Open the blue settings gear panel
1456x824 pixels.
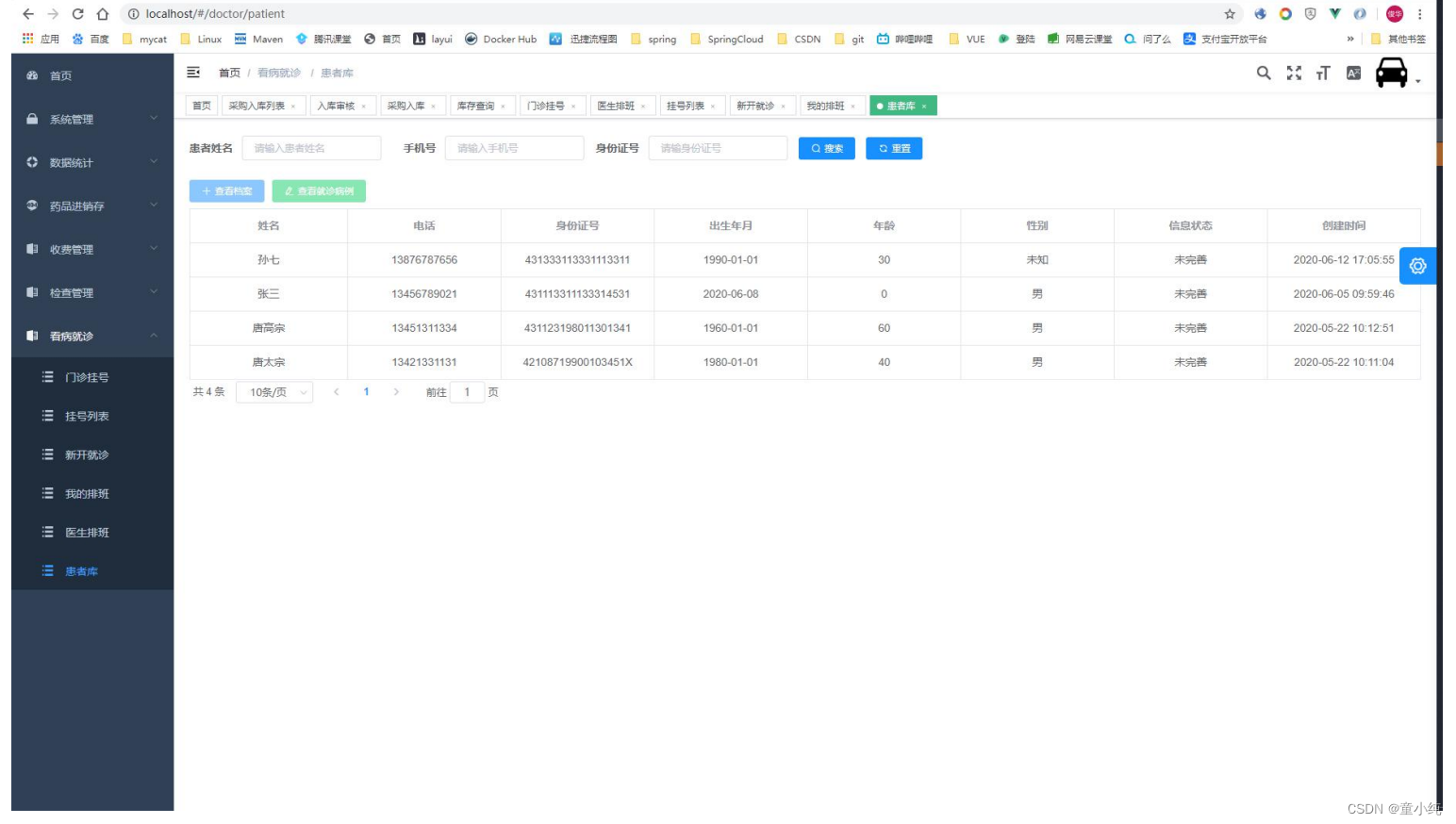pyautogui.click(x=1417, y=266)
